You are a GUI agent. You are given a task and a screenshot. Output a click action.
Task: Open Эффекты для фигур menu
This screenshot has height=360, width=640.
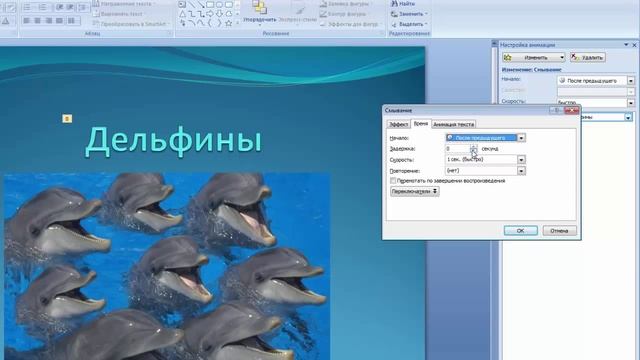(350, 24)
